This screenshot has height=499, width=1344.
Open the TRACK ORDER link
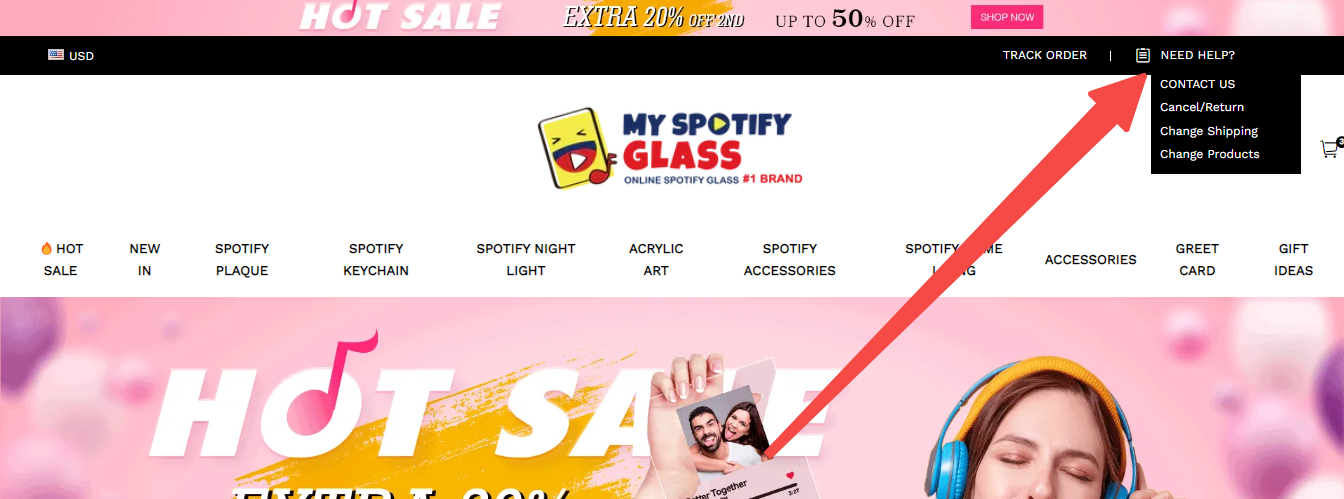(x=1045, y=55)
